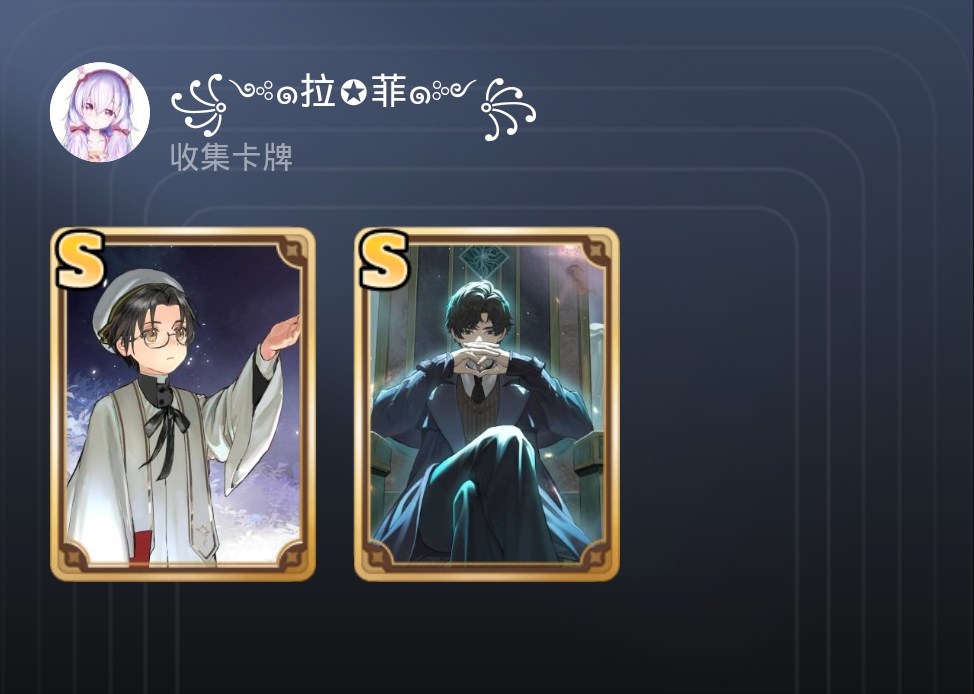The height and width of the screenshot is (694, 974).
Task: Click the 菲 character in the username
Action: 389,93
